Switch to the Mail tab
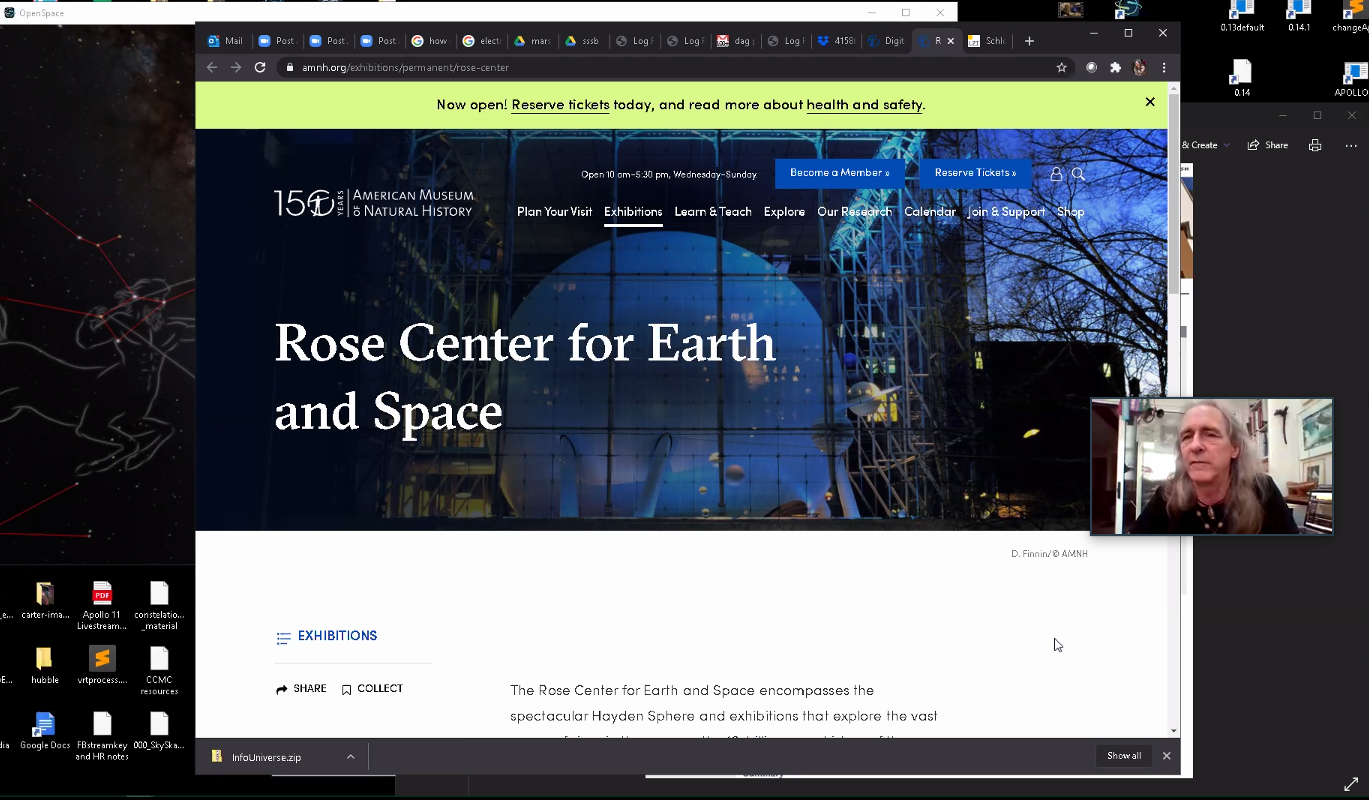 pos(226,41)
